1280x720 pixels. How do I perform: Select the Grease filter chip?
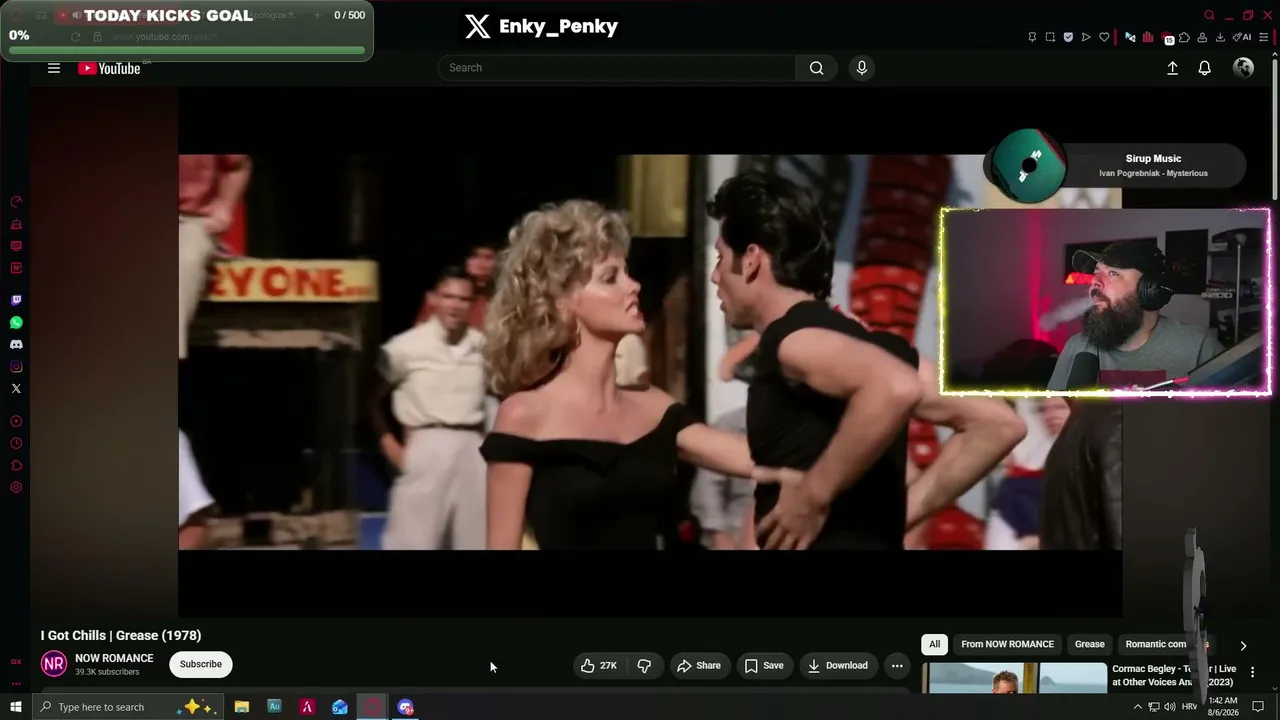point(1089,645)
